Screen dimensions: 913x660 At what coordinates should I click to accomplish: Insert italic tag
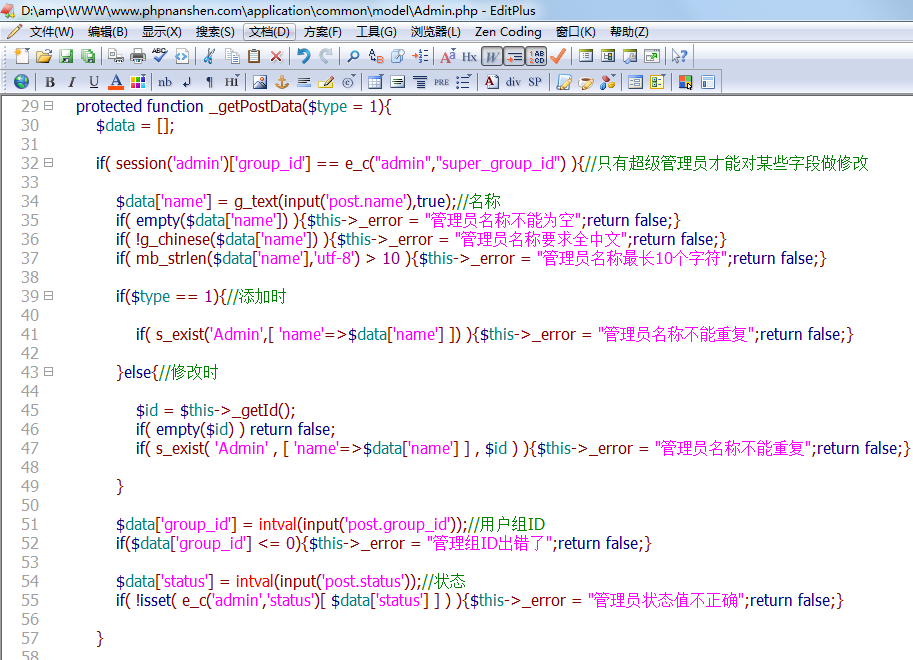point(72,82)
